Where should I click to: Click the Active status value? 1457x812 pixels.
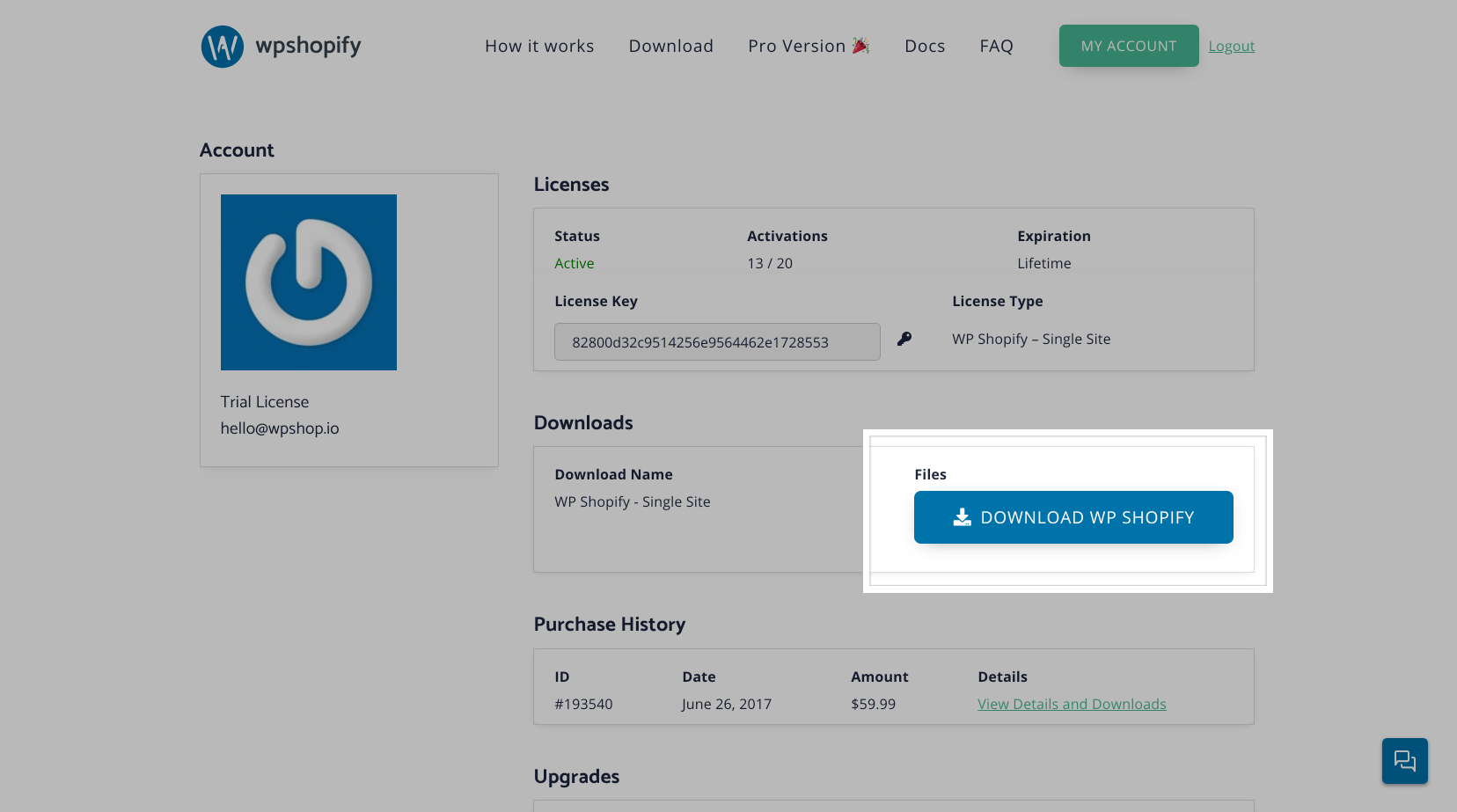[575, 263]
